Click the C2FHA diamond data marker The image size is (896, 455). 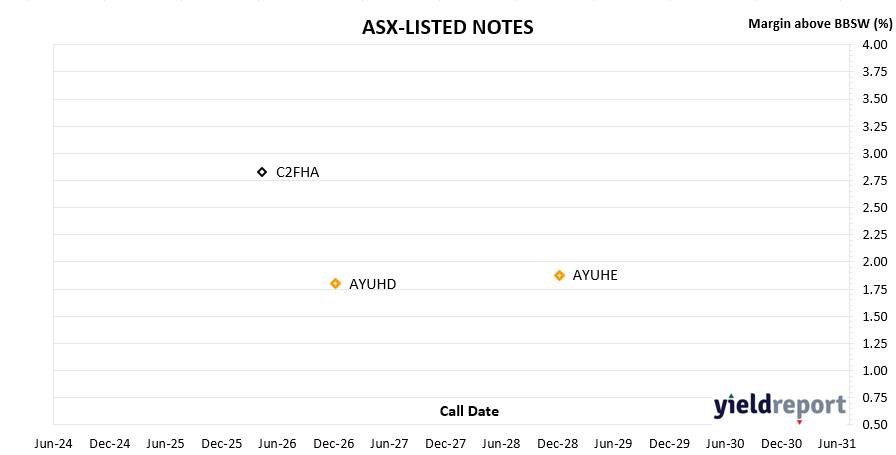(262, 172)
